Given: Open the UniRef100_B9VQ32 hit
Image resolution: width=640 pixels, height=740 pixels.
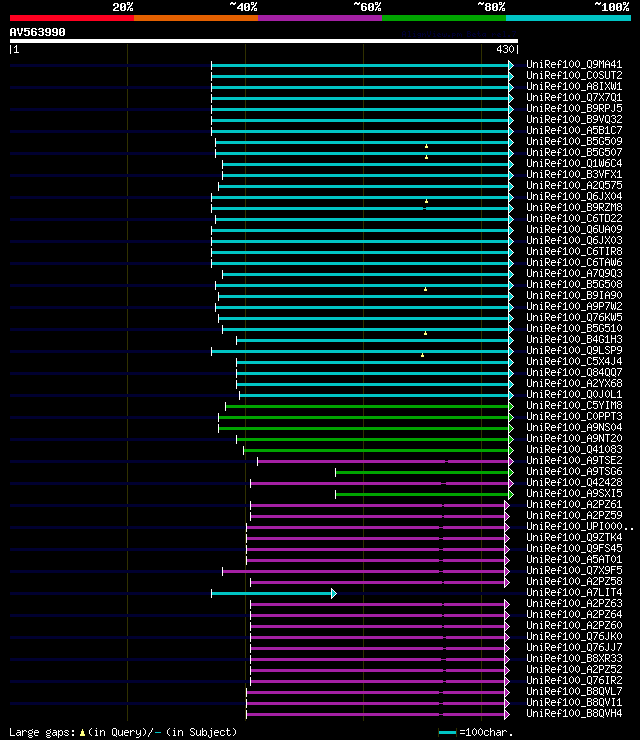Looking at the screenshot, I should point(574,119).
